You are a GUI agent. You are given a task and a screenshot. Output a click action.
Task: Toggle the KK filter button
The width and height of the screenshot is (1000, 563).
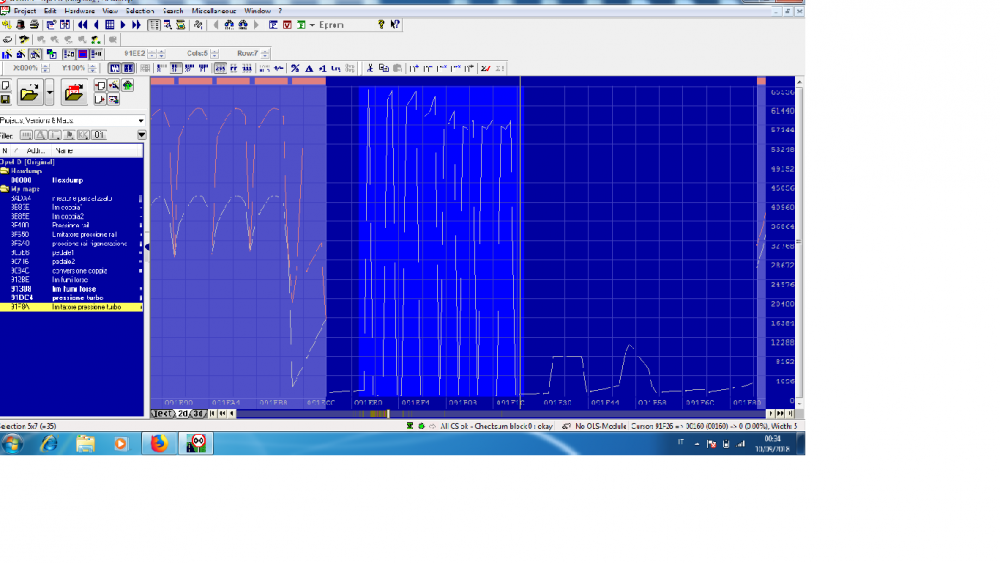click(x=84, y=135)
